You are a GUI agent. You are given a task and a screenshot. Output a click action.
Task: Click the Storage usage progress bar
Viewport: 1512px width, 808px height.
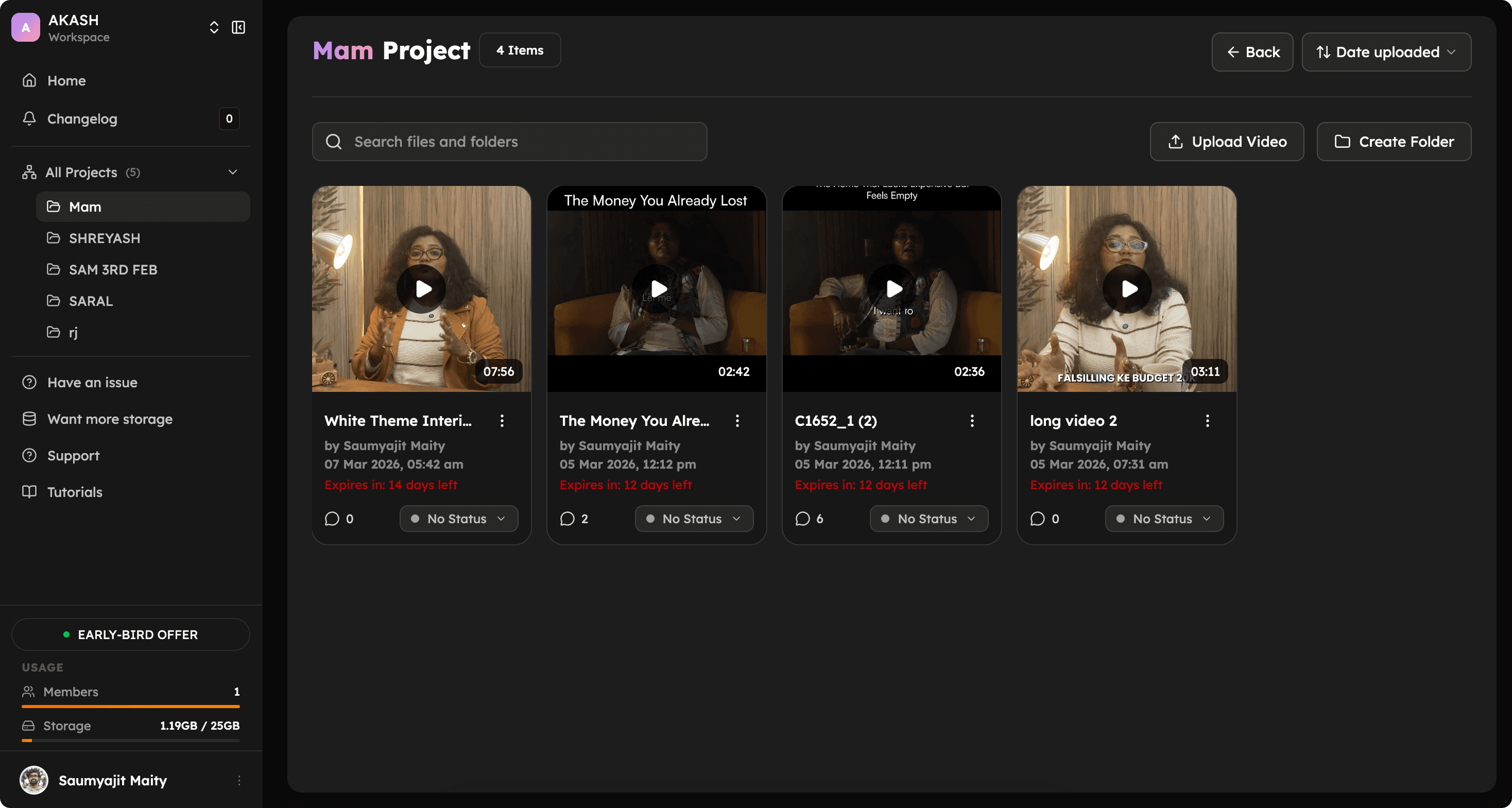click(130, 741)
